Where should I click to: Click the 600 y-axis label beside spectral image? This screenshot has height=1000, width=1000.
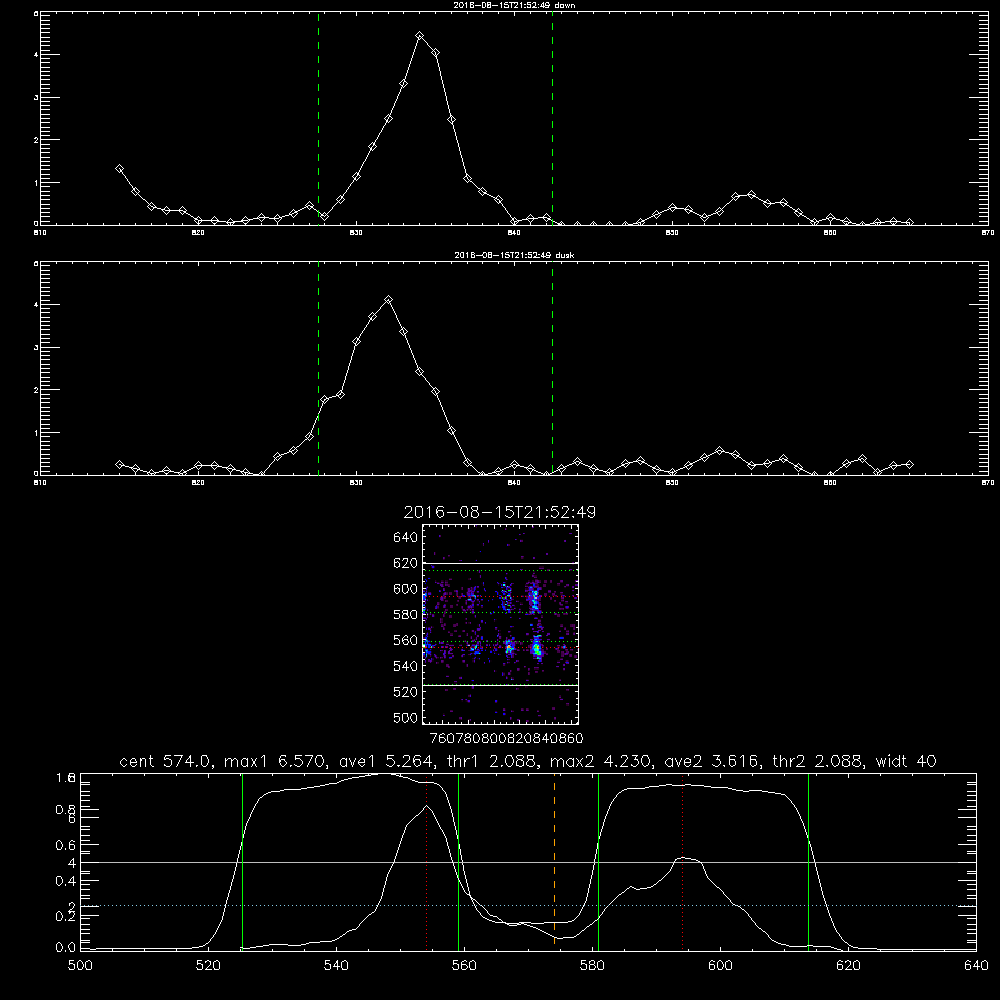click(x=406, y=589)
